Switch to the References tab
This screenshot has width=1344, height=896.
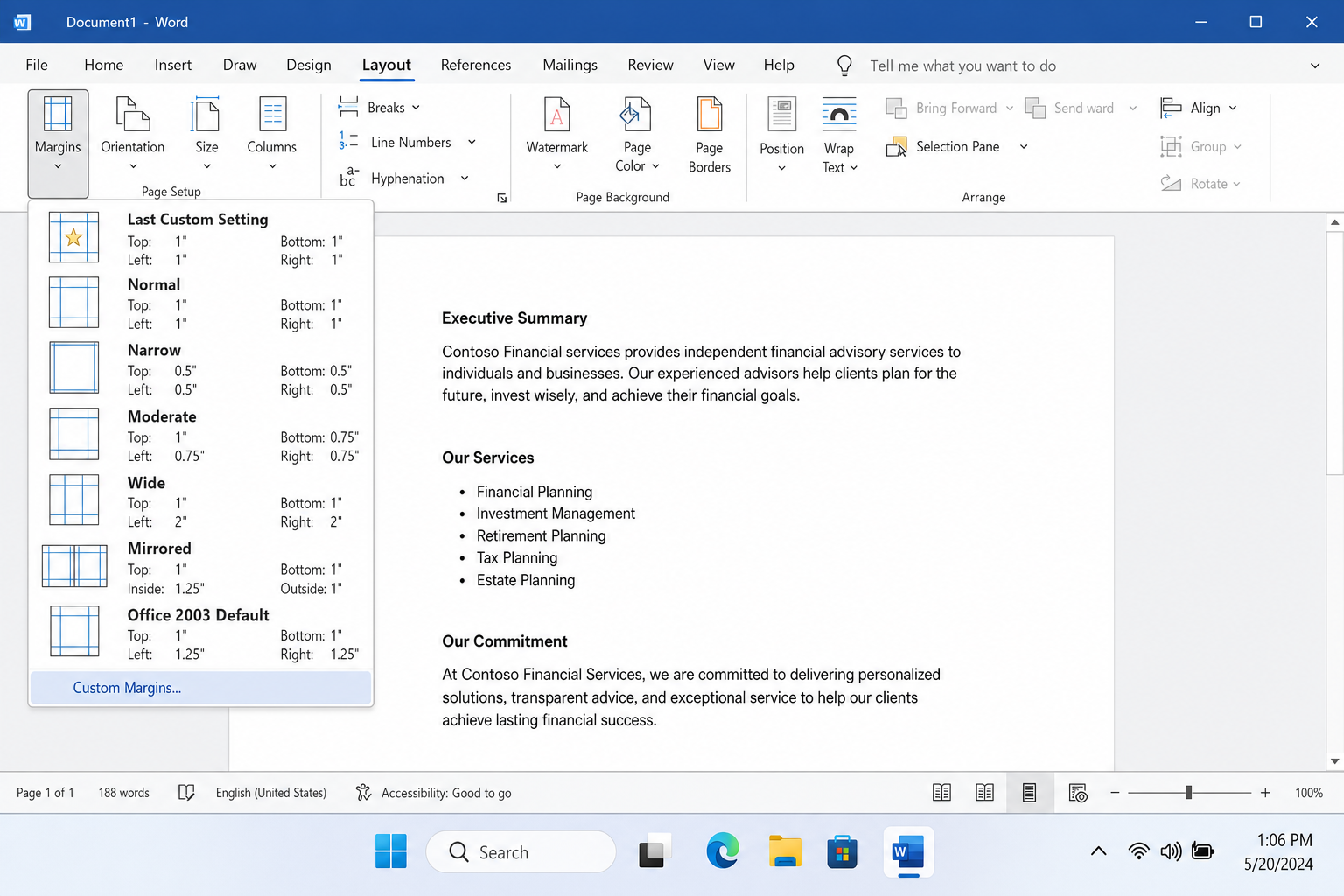[476, 65]
